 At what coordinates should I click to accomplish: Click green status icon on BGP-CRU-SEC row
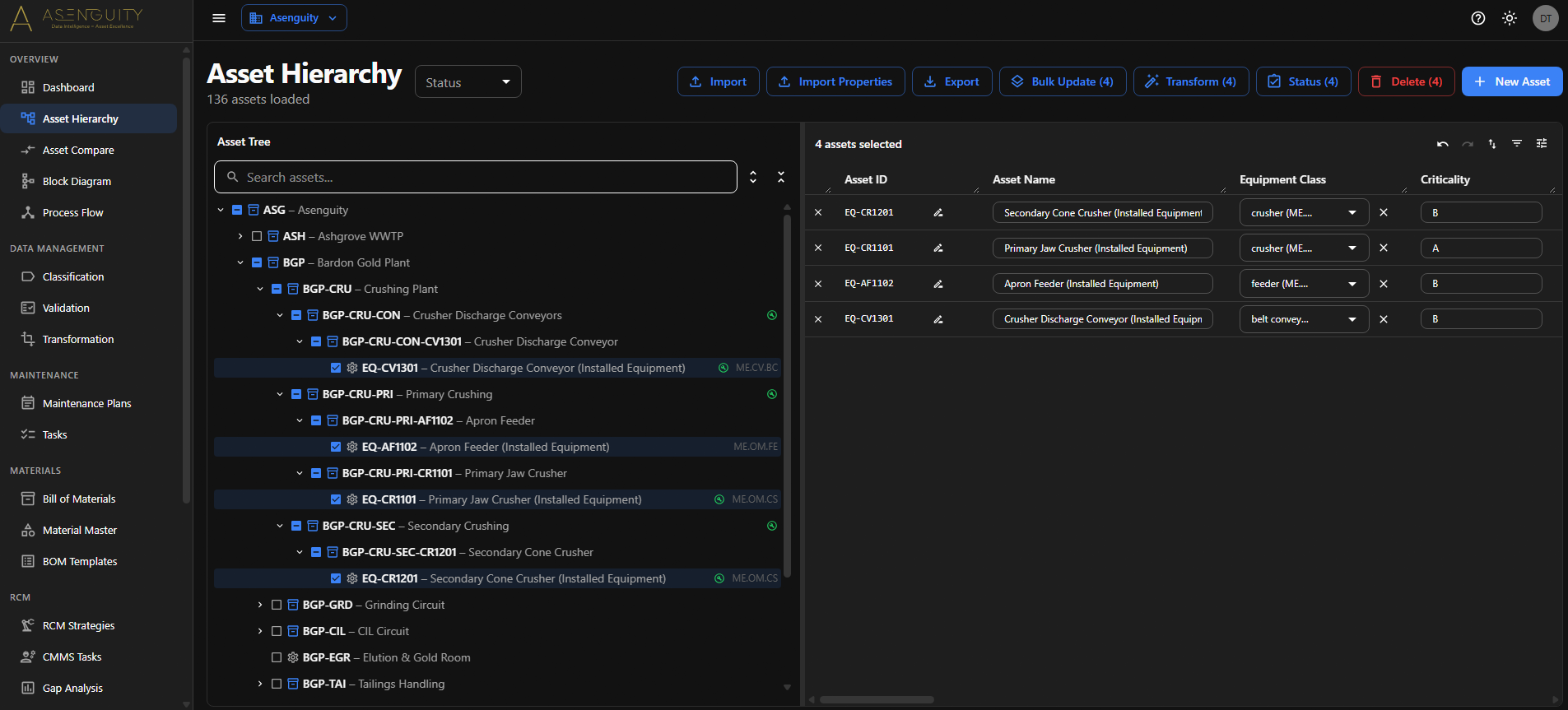(x=772, y=526)
